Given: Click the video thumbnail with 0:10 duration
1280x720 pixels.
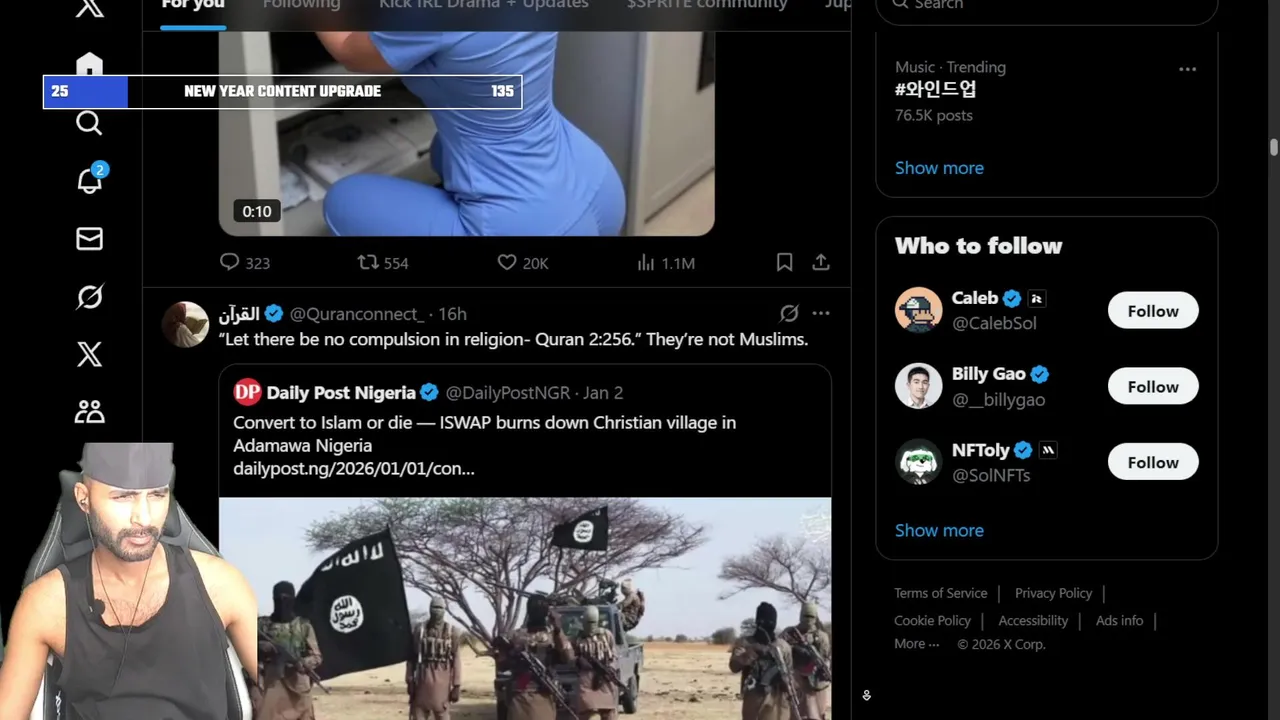Looking at the screenshot, I should click(467, 133).
